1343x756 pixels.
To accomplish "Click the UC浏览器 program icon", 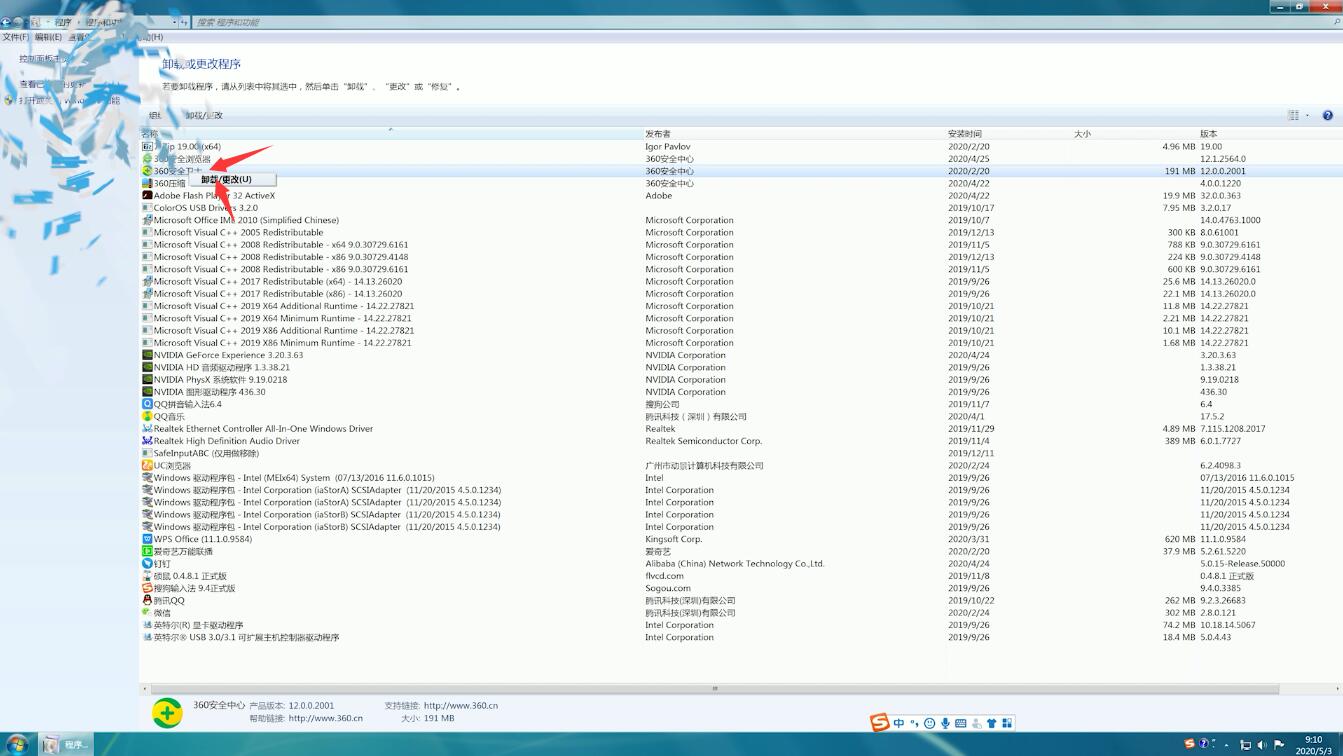I will 147,465.
